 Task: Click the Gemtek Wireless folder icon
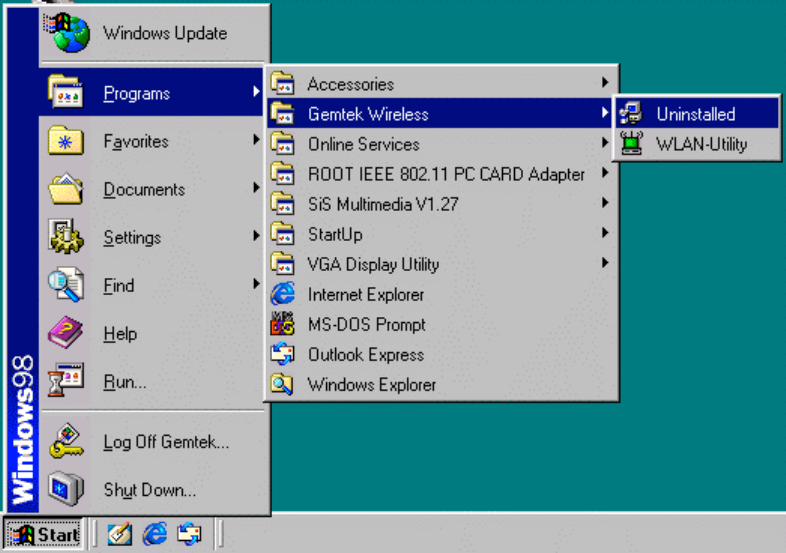click(283, 113)
